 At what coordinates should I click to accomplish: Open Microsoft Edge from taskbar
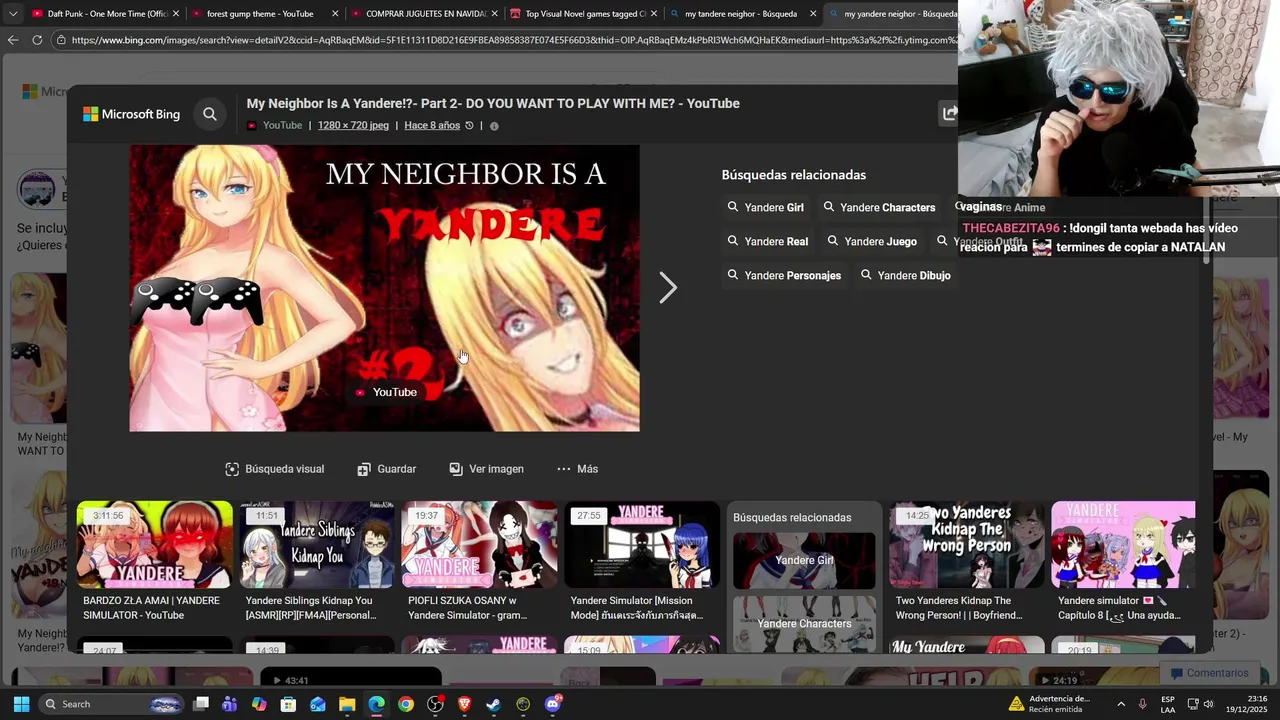[376, 704]
